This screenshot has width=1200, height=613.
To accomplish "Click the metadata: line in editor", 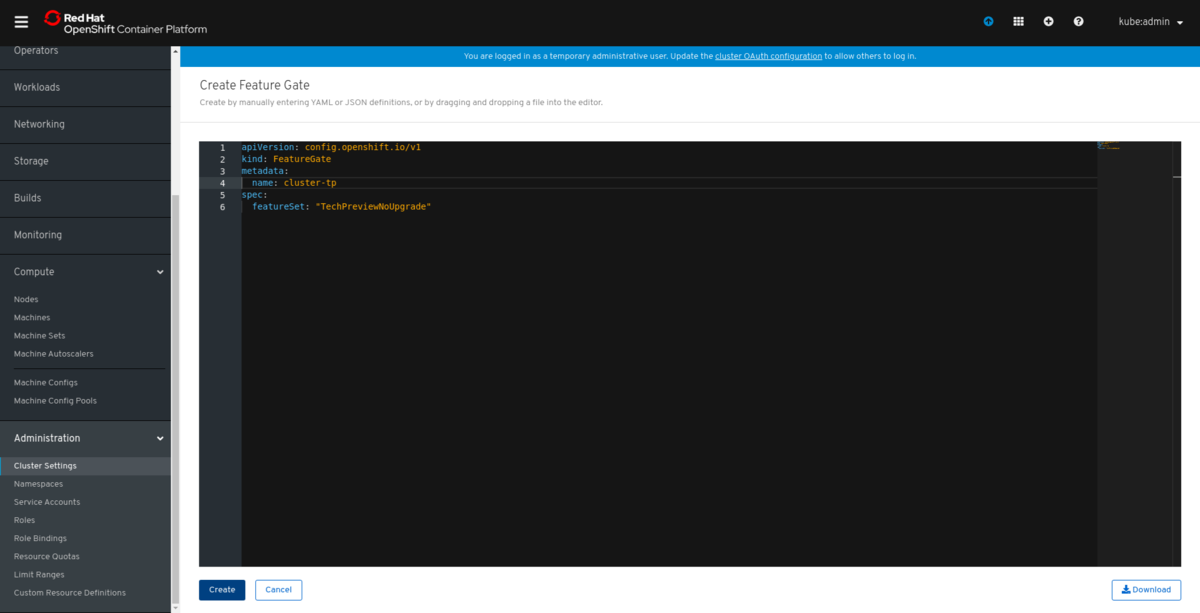I will (x=265, y=171).
